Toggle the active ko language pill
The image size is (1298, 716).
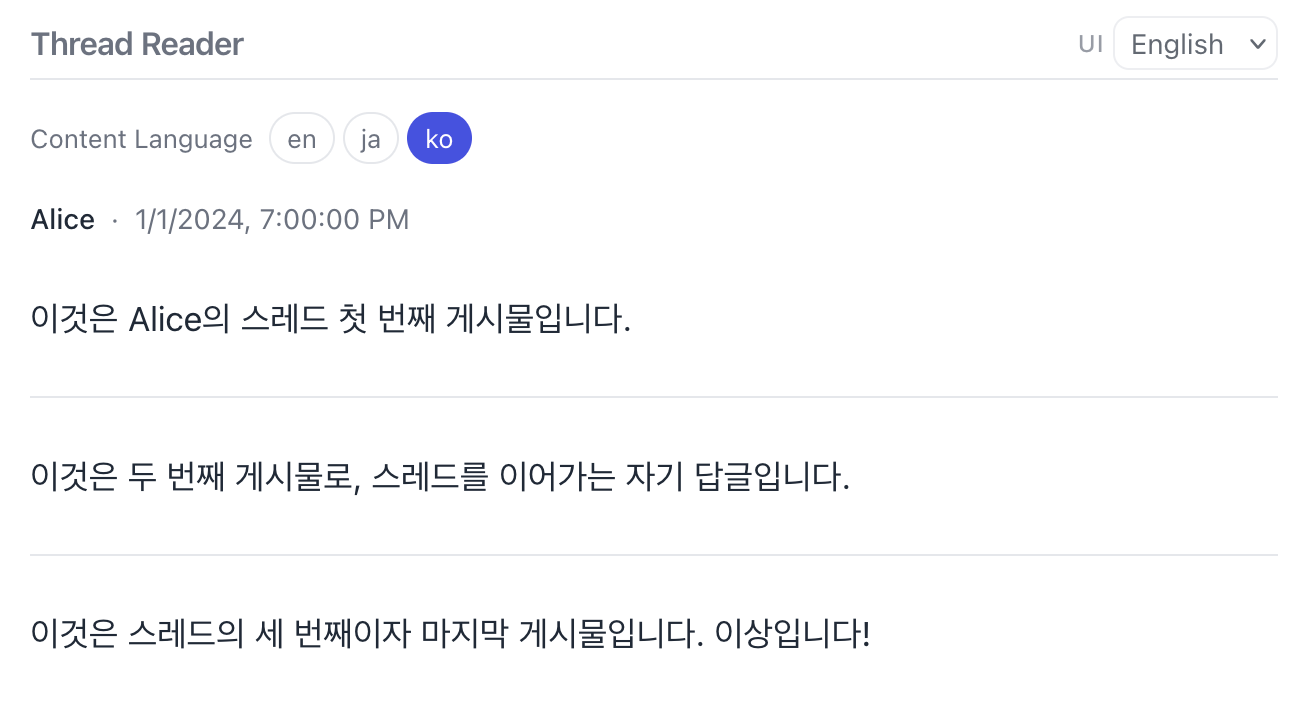point(439,139)
